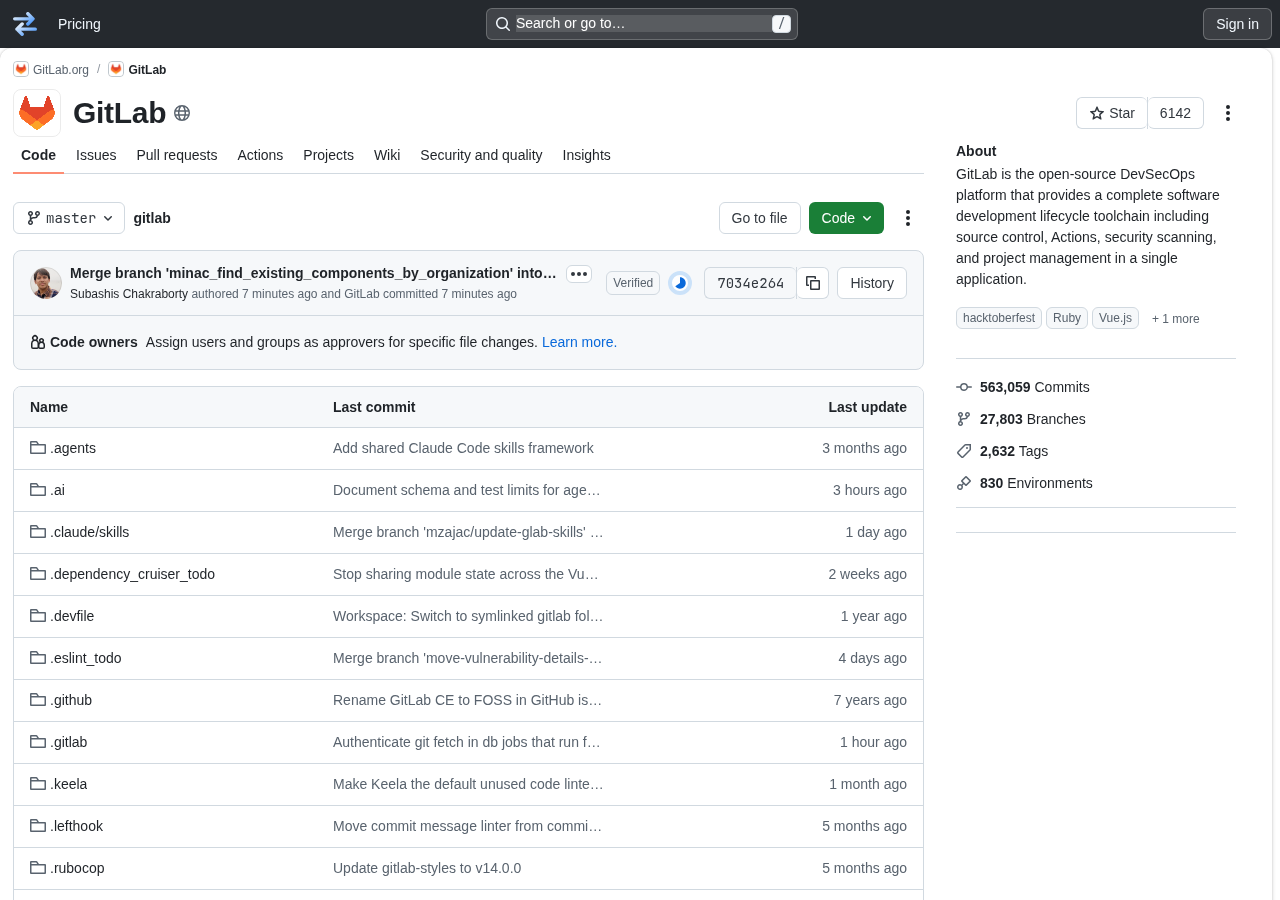Image resolution: width=1280 pixels, height=900 pixels.
Task: Click the .rubocop folder icon
Action: 38,868
